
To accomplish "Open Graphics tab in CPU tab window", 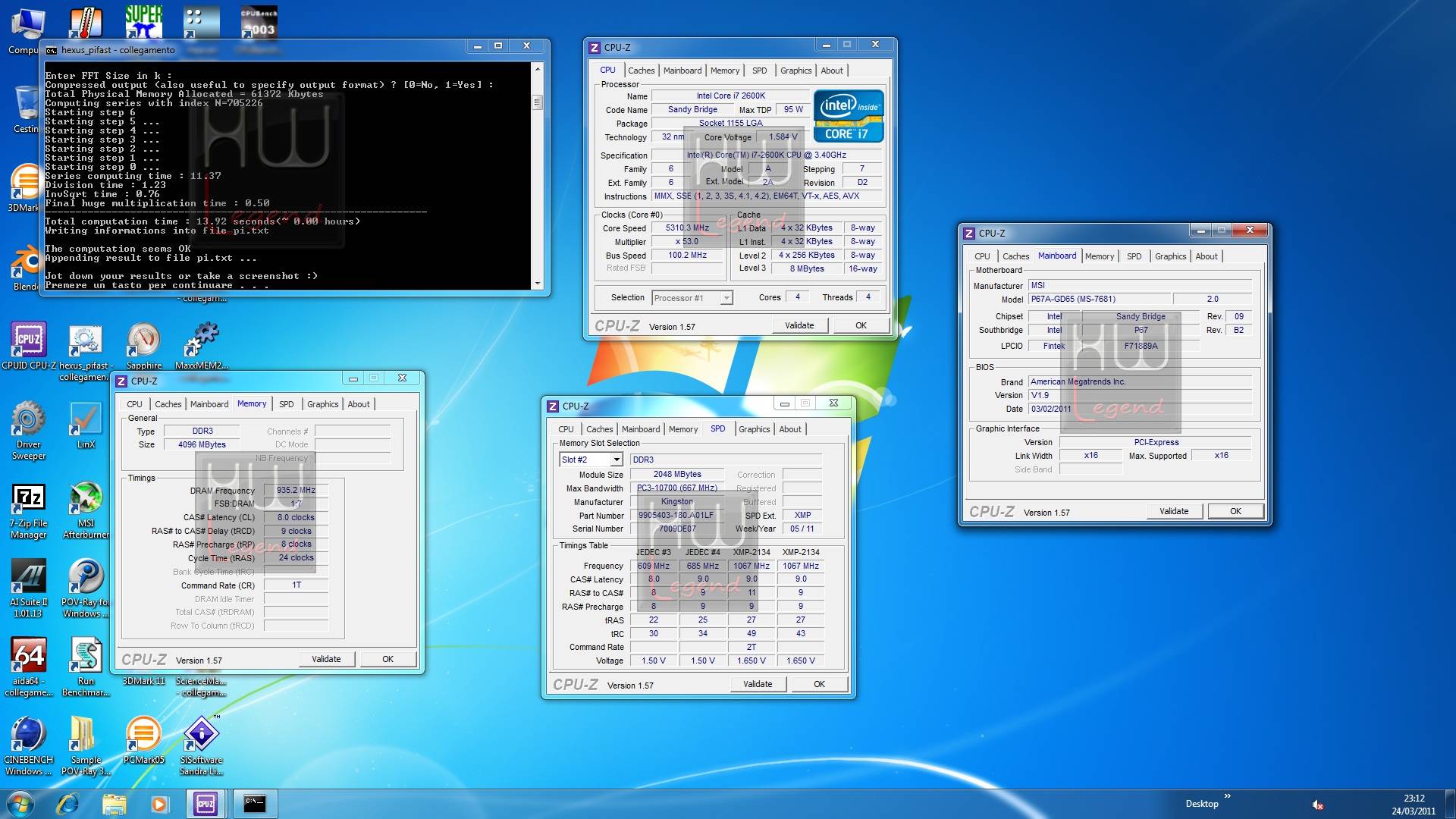I will [795, 71].
